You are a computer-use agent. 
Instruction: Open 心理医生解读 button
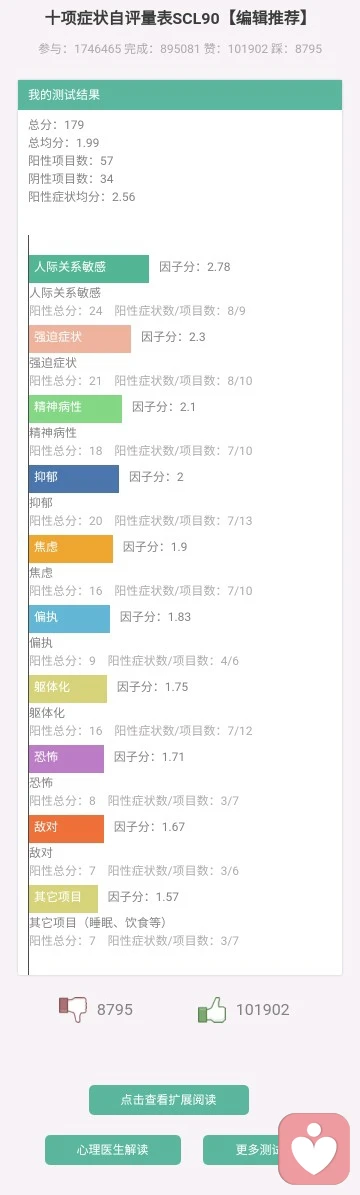[113, 1149]
